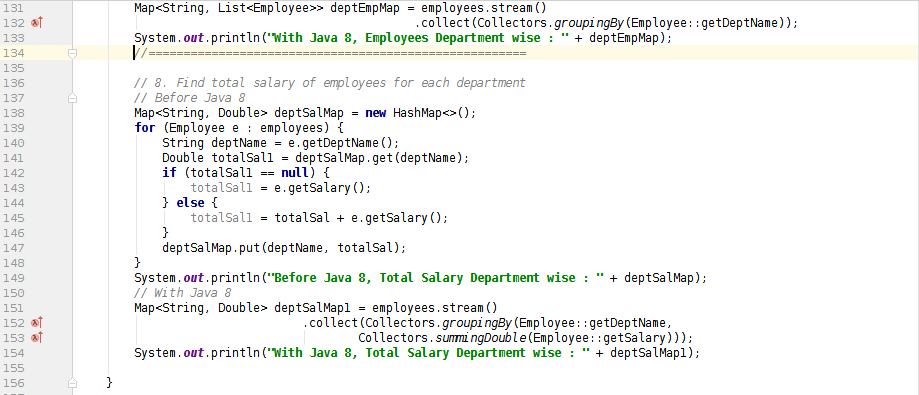Click the gutter marker icon on line 152
Viewport: 919px width, 395px height.
tap(37, 323)
